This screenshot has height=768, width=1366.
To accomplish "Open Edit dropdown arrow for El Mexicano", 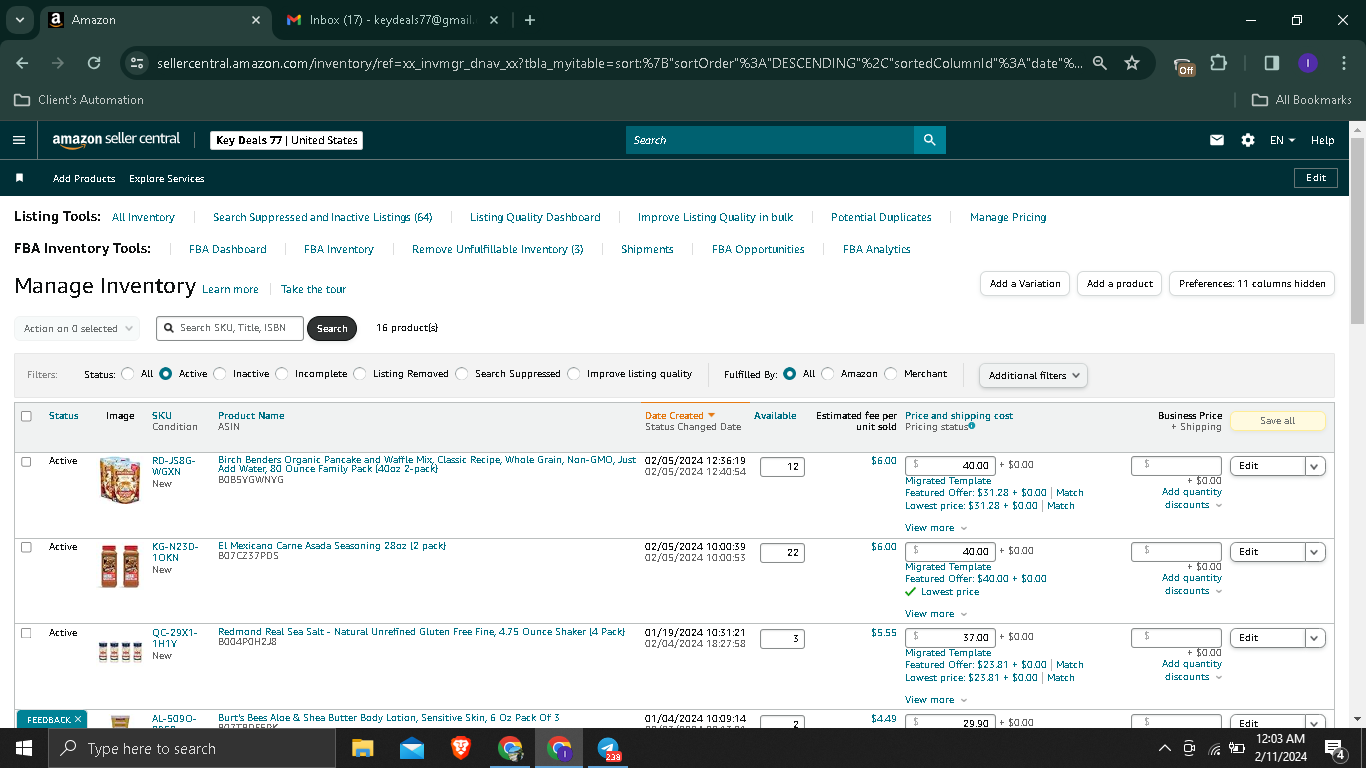I will (x=1315, y=552).
